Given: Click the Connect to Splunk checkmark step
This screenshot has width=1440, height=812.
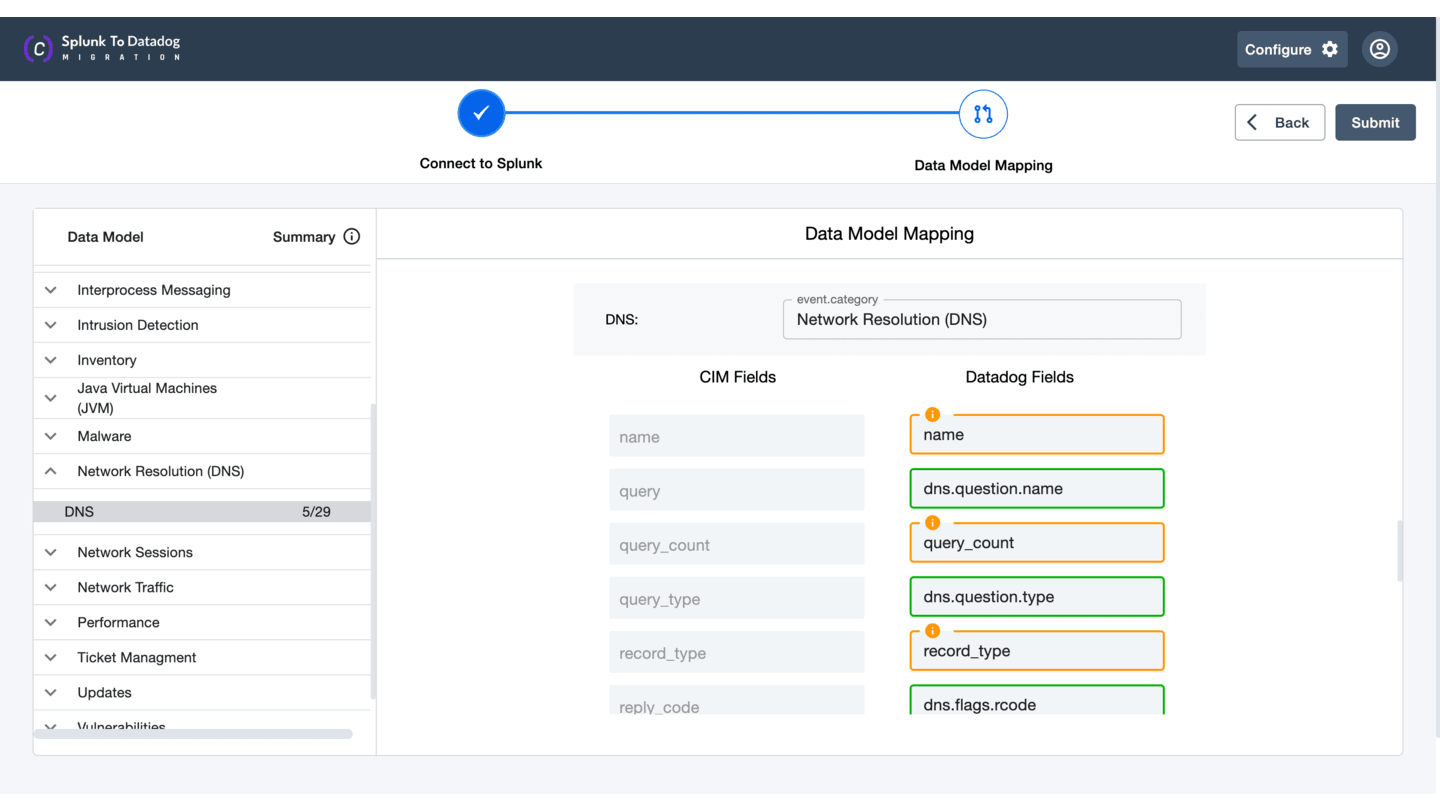Looking at the screenshot, I should click(481, 113).
